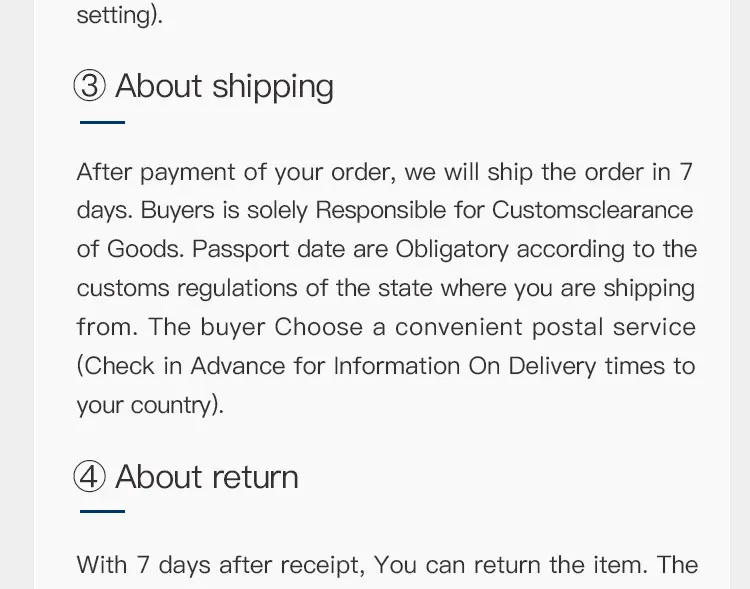The image size is (750, 589).
Task: Click the circled number 4 icon
Action: (90, 477)
